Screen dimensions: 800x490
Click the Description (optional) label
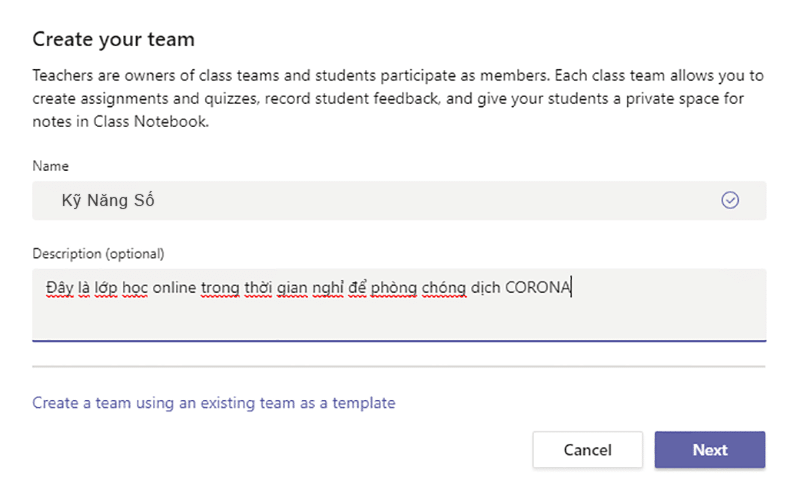pyautogui.click(x=98, y=254)
